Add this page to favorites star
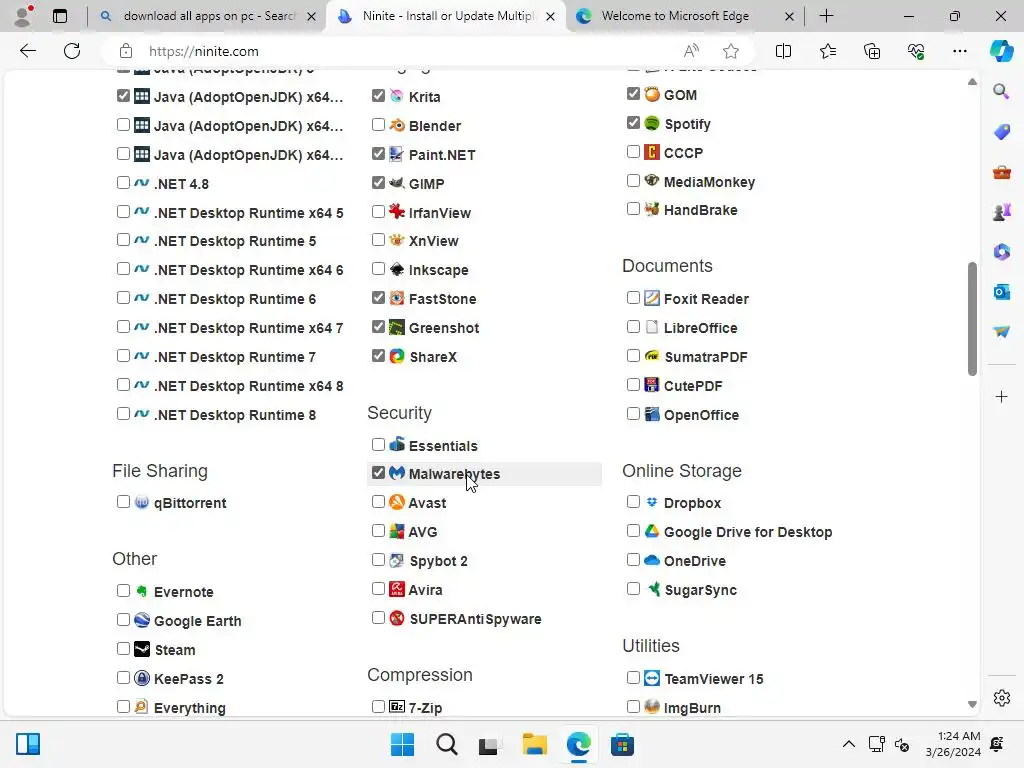Image resolution: width=1024 pixels, height=768 pixels. 731,51
